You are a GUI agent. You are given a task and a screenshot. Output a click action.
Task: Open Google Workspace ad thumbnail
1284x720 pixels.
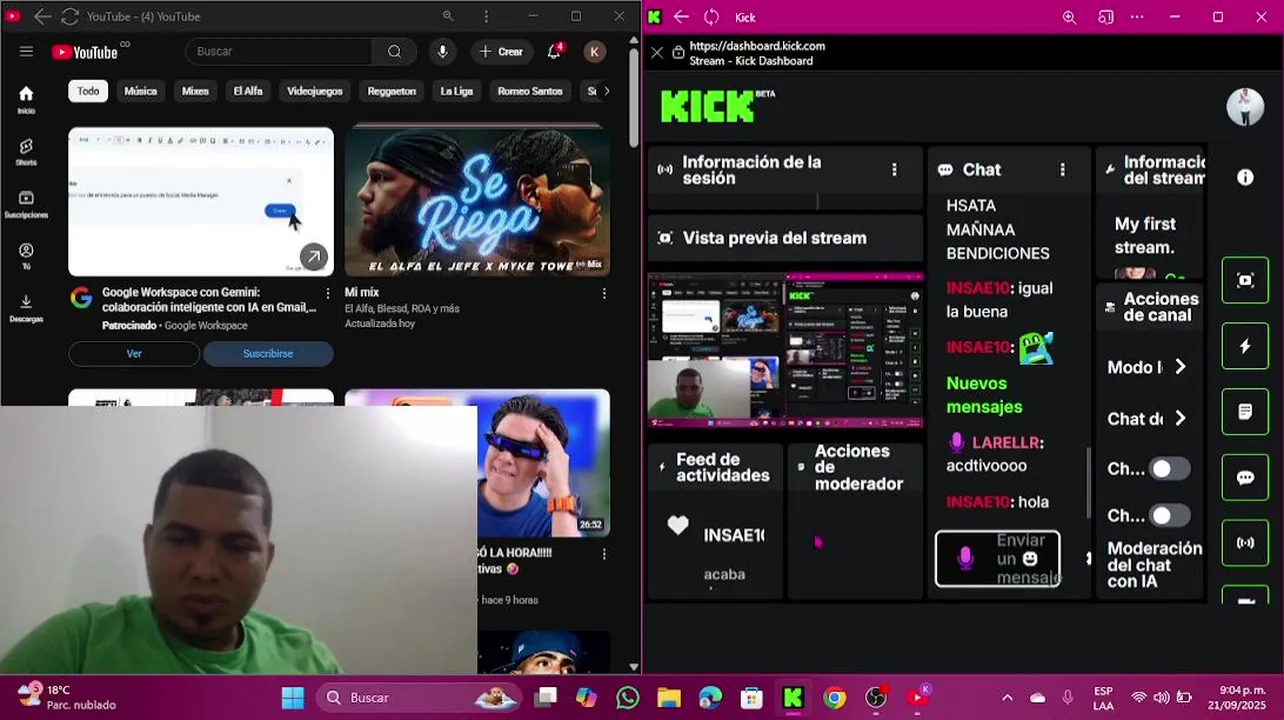[201, 201]
